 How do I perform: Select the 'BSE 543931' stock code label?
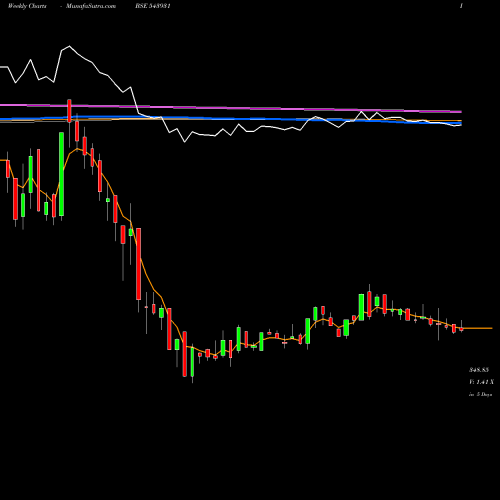153,6
